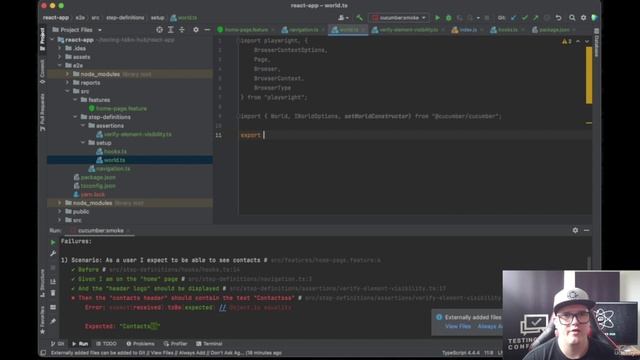Click the build hammer icon
The height and width of the screenshot is (360, 640).
(x=359, y=18)
